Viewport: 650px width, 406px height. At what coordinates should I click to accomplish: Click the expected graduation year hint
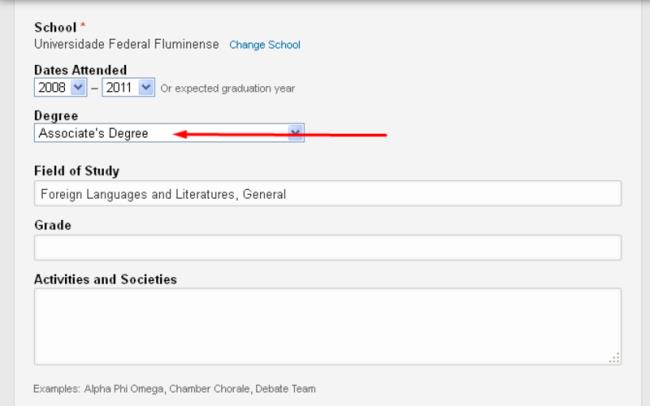point(228,89)
